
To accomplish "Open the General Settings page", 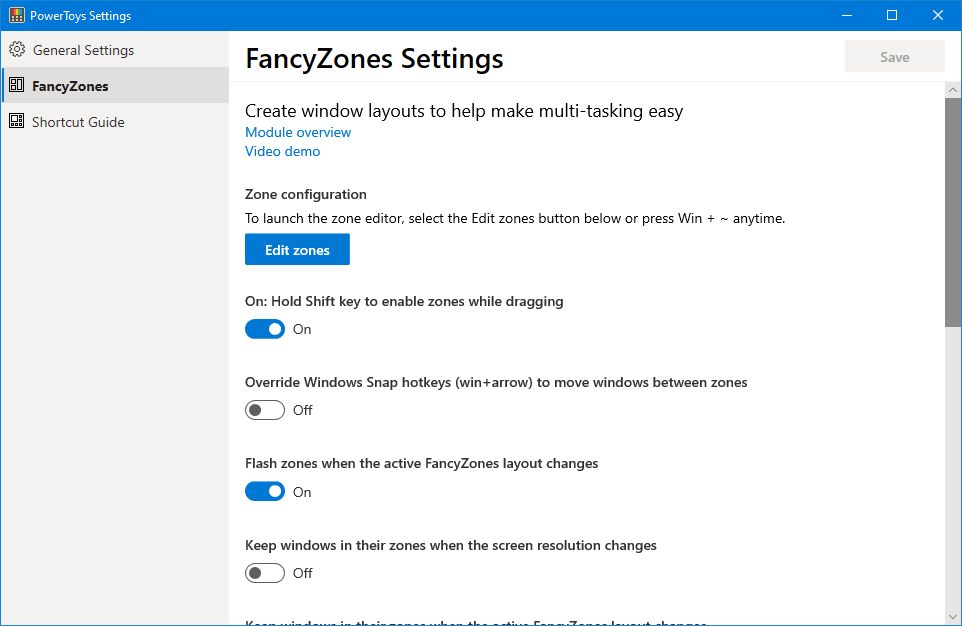I will click(83, 50).
